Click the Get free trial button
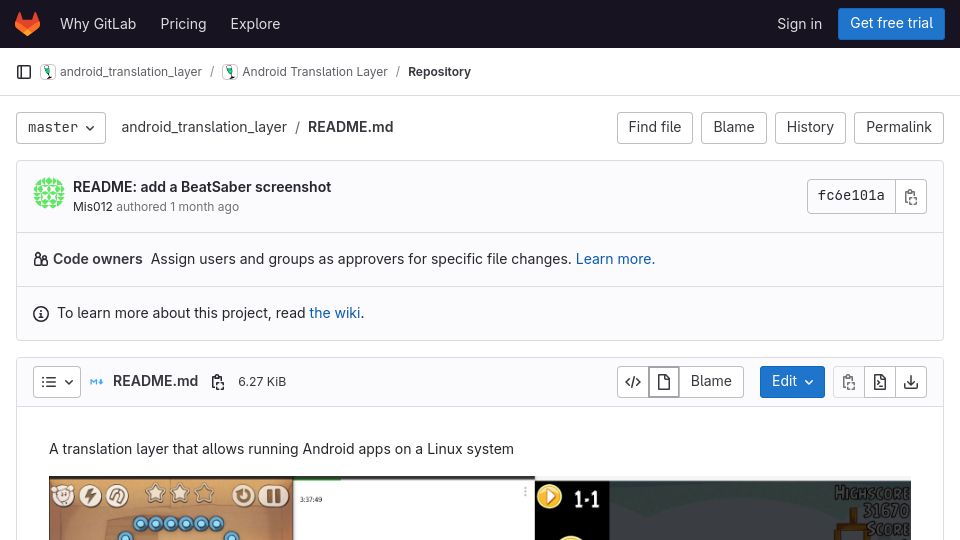 click(x=891, y=23)
